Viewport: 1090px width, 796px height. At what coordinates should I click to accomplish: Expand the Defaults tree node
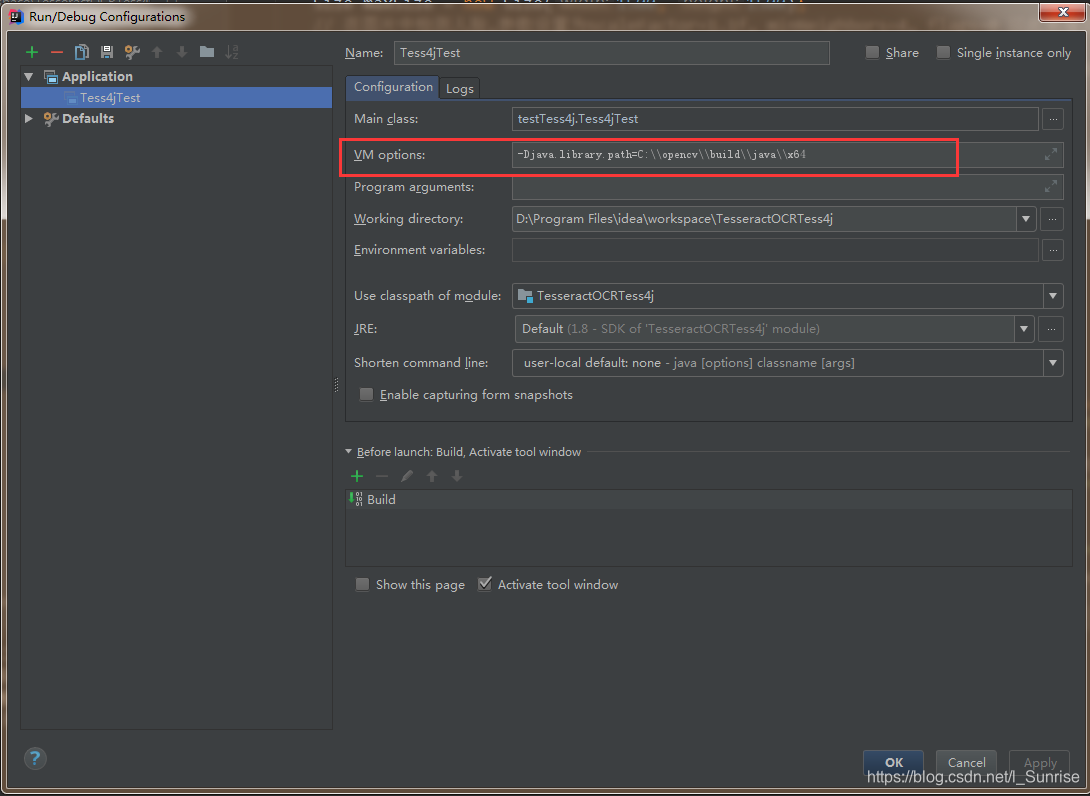point(29,118)
